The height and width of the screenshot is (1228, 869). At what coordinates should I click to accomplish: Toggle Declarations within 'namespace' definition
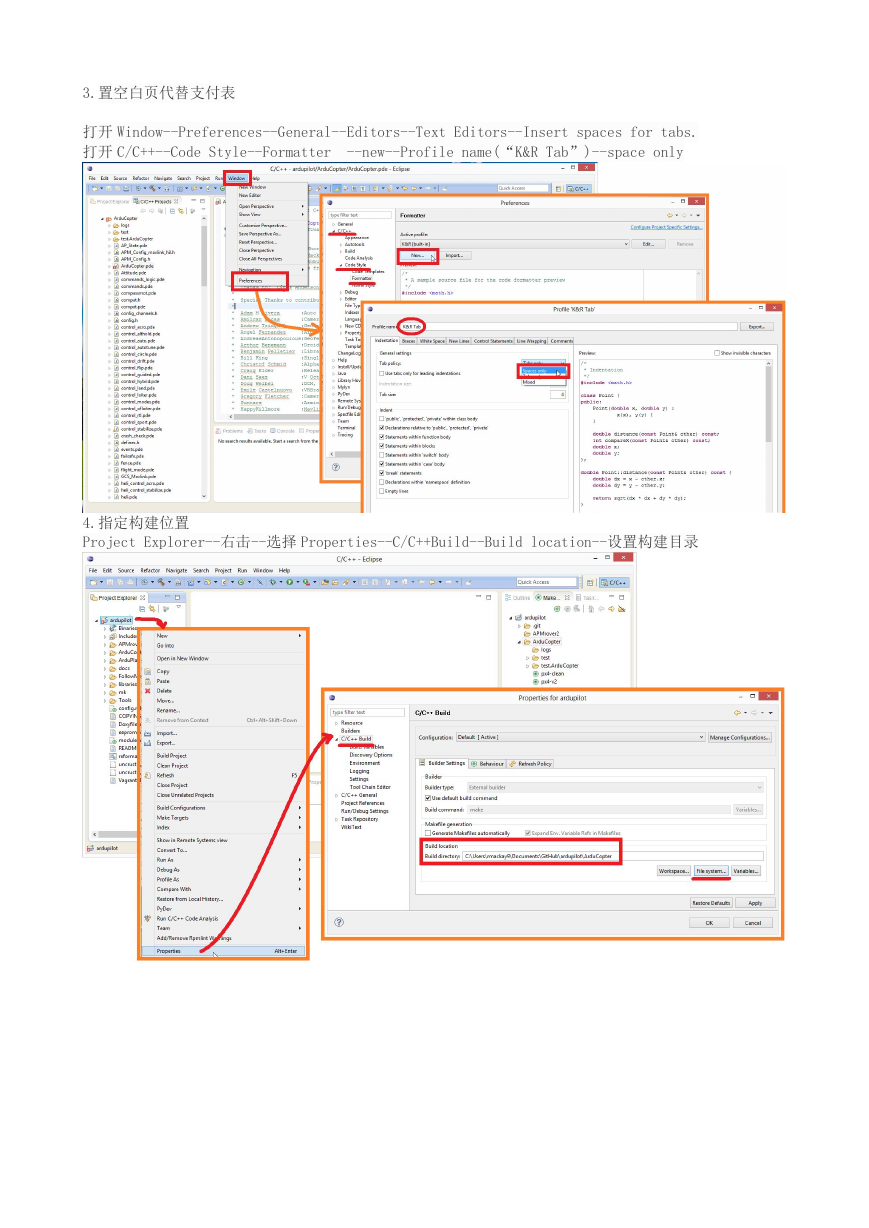(x=382, y=482)
